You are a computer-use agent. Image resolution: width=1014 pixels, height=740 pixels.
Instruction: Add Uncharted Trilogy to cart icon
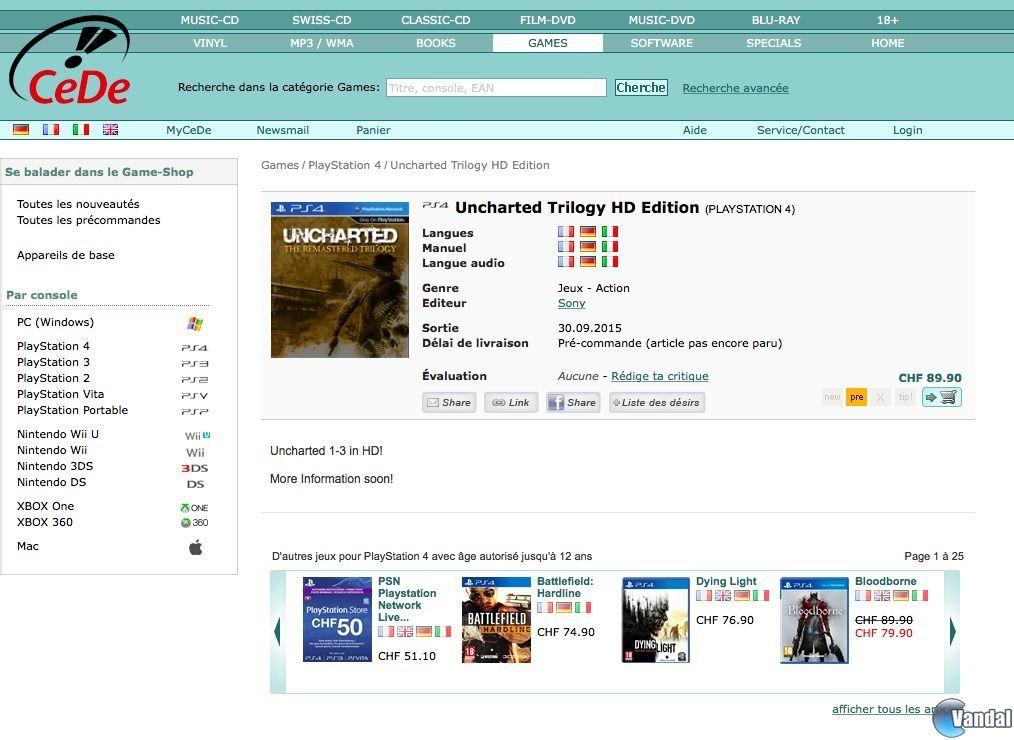[x=941, y=397]
